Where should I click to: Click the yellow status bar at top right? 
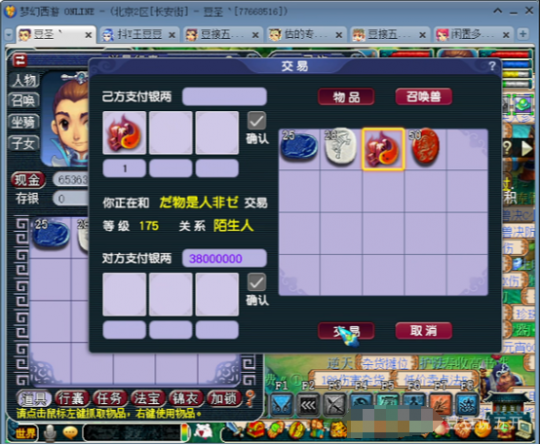point(516,74)
